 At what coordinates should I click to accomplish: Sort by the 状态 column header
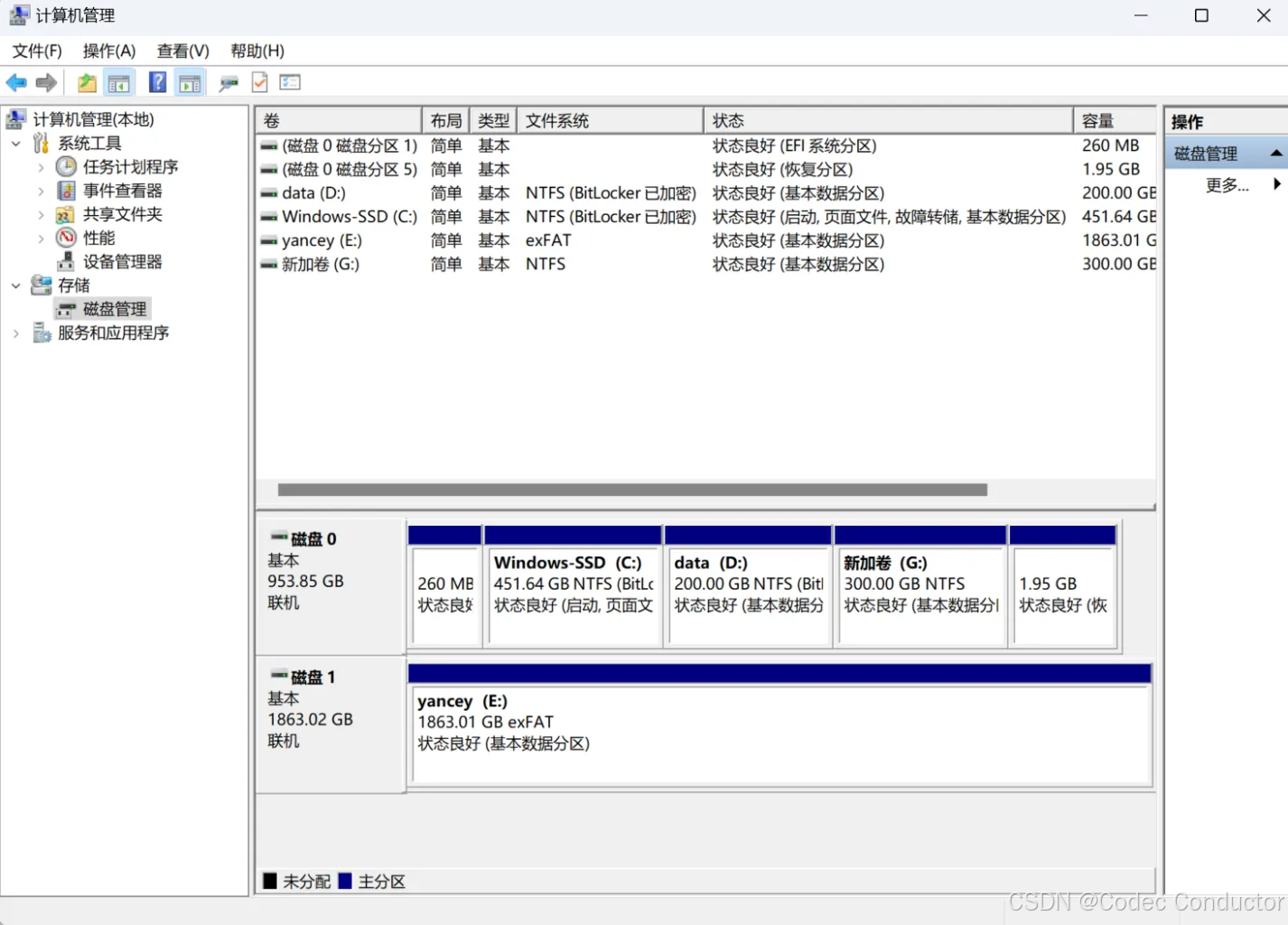click(x=889, y=121)
